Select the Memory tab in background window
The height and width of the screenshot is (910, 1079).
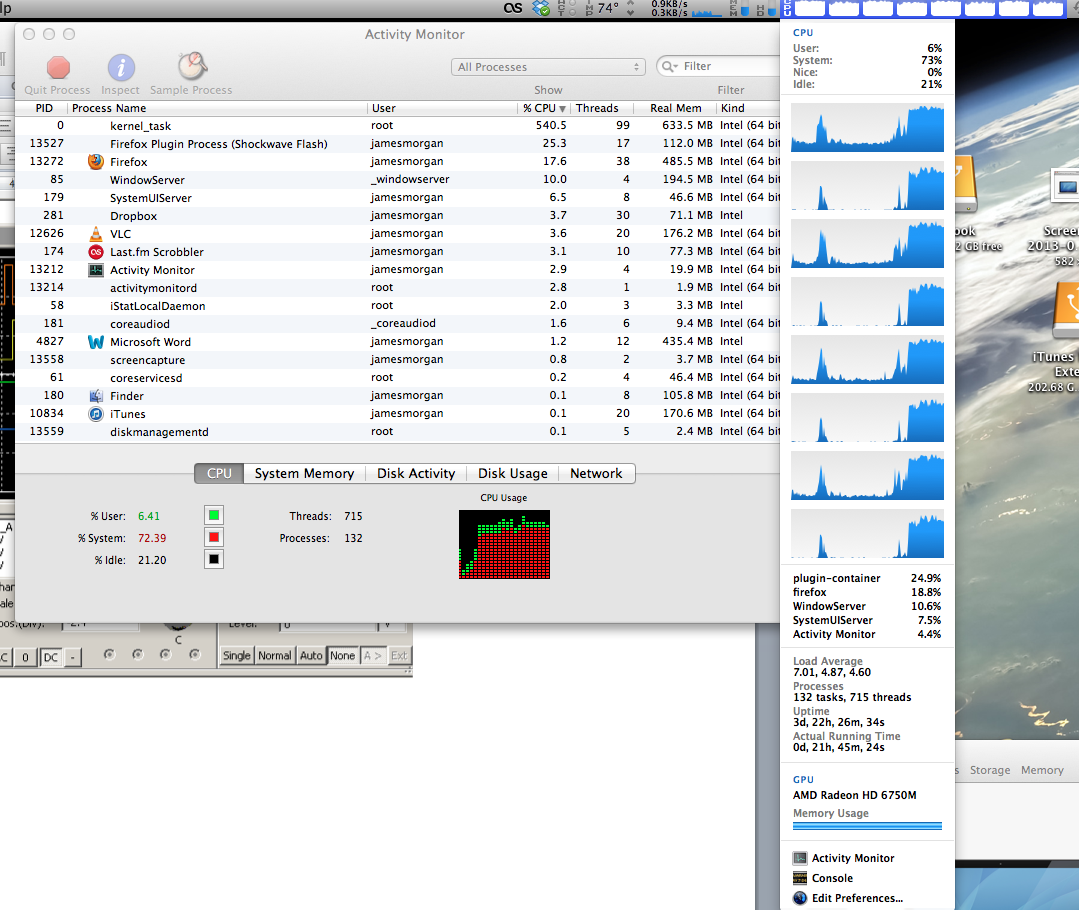pyautogui.click(x=1042, y=770)
